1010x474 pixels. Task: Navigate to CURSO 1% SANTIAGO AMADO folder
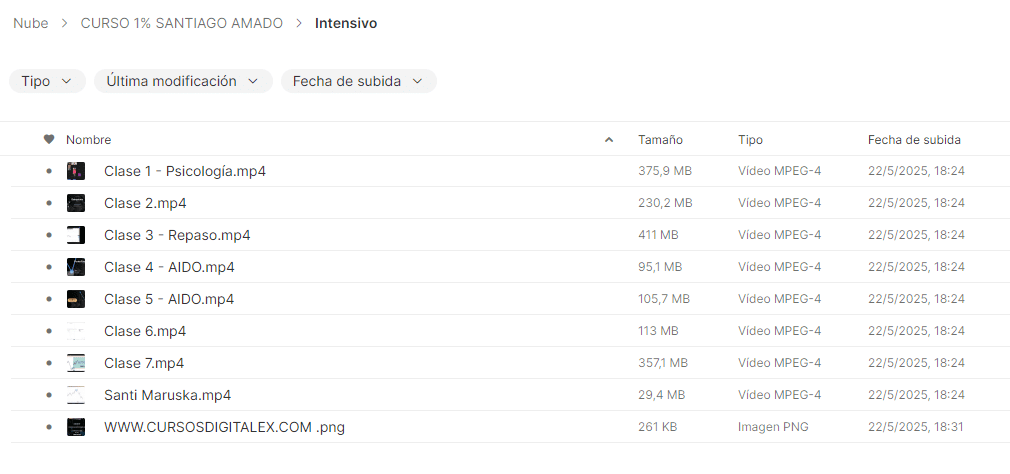[x=181, y=23]
